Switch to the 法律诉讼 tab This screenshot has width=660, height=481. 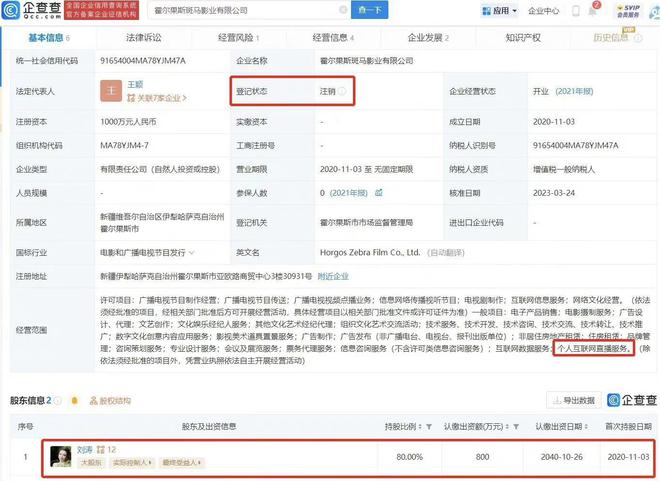tap(142, 37)
